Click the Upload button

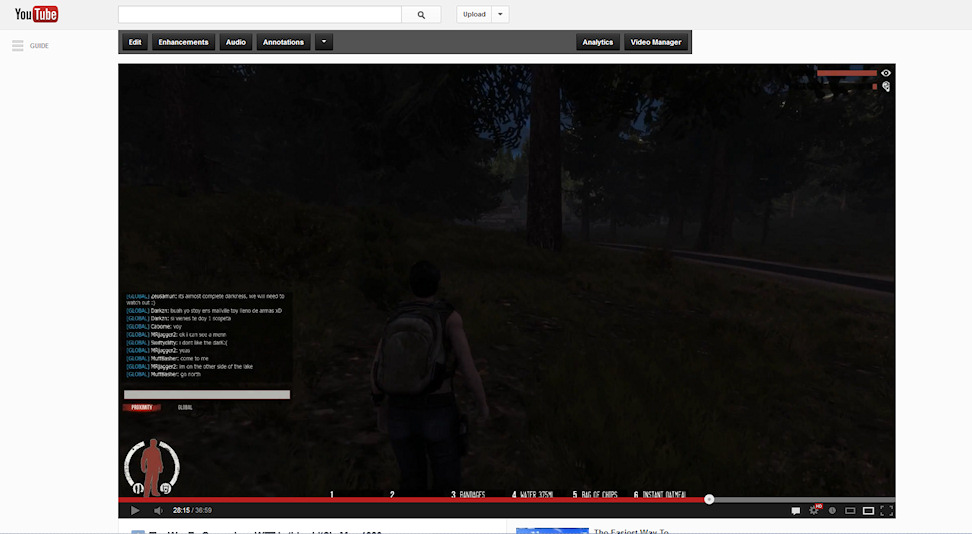coord(474,14)
